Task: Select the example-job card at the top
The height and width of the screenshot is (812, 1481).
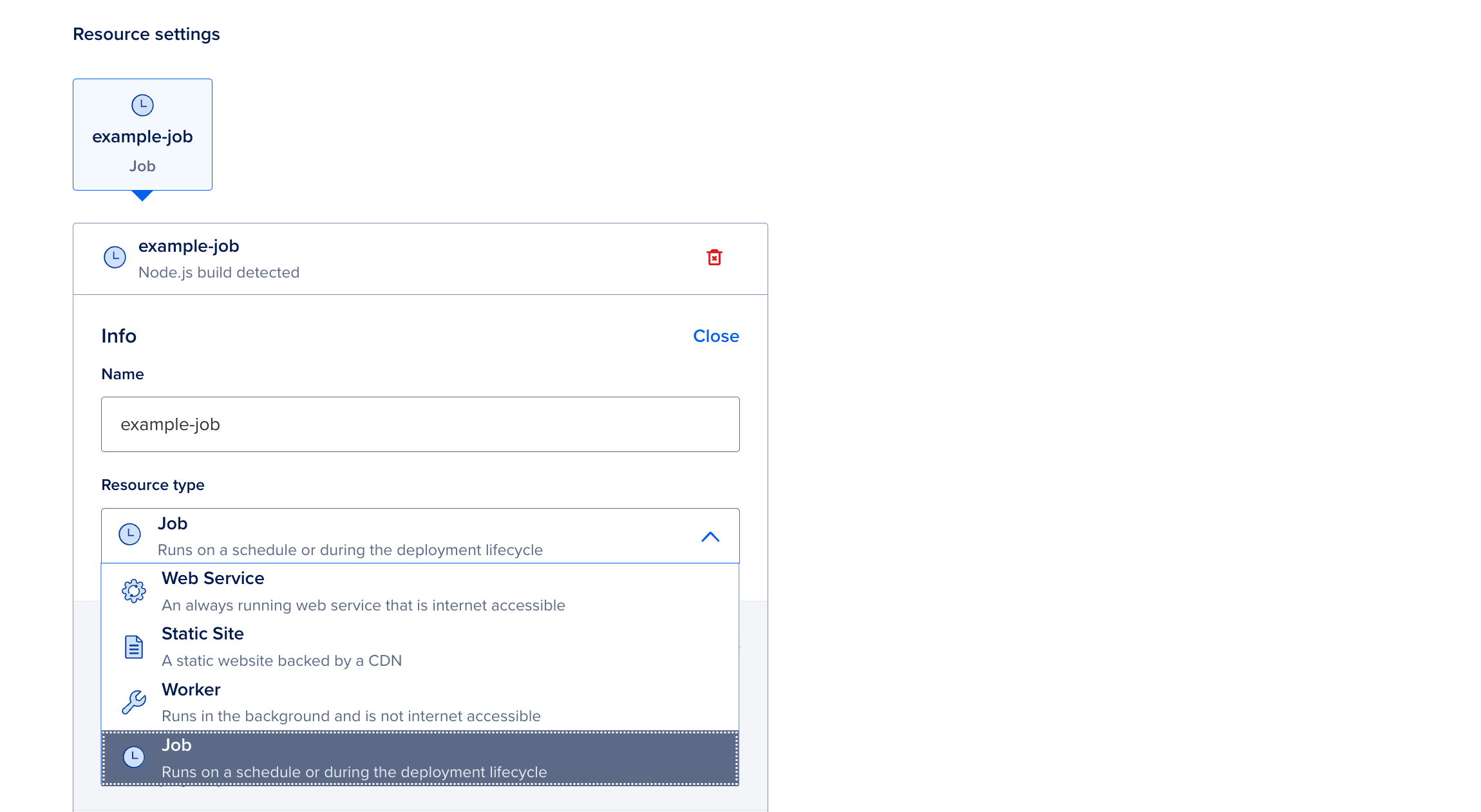Action: coord(142,135)
